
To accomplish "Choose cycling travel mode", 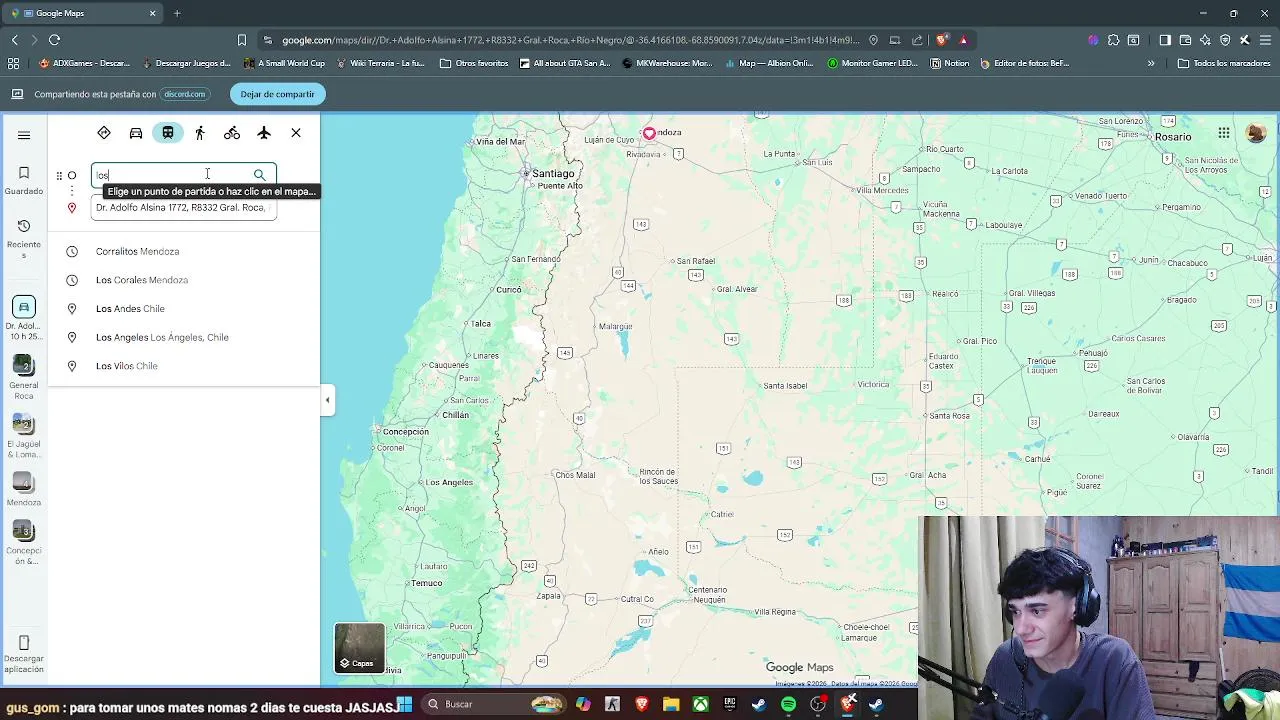I will pyautogui.click(x=232, y=133).
